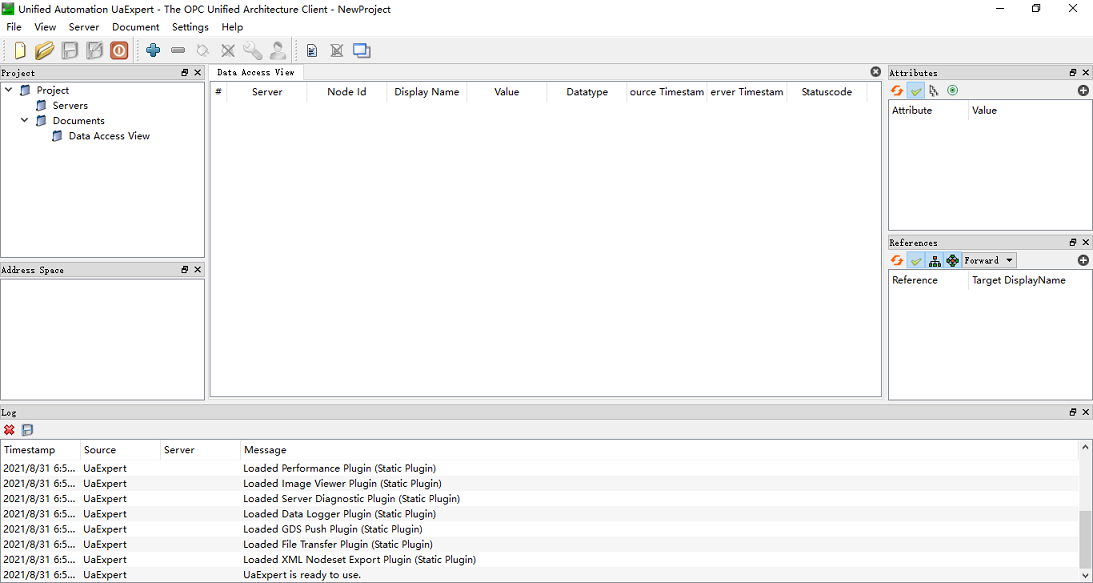Open the Server menu
This screenshot has height=583, width=1093.
[x=84, y=27]
